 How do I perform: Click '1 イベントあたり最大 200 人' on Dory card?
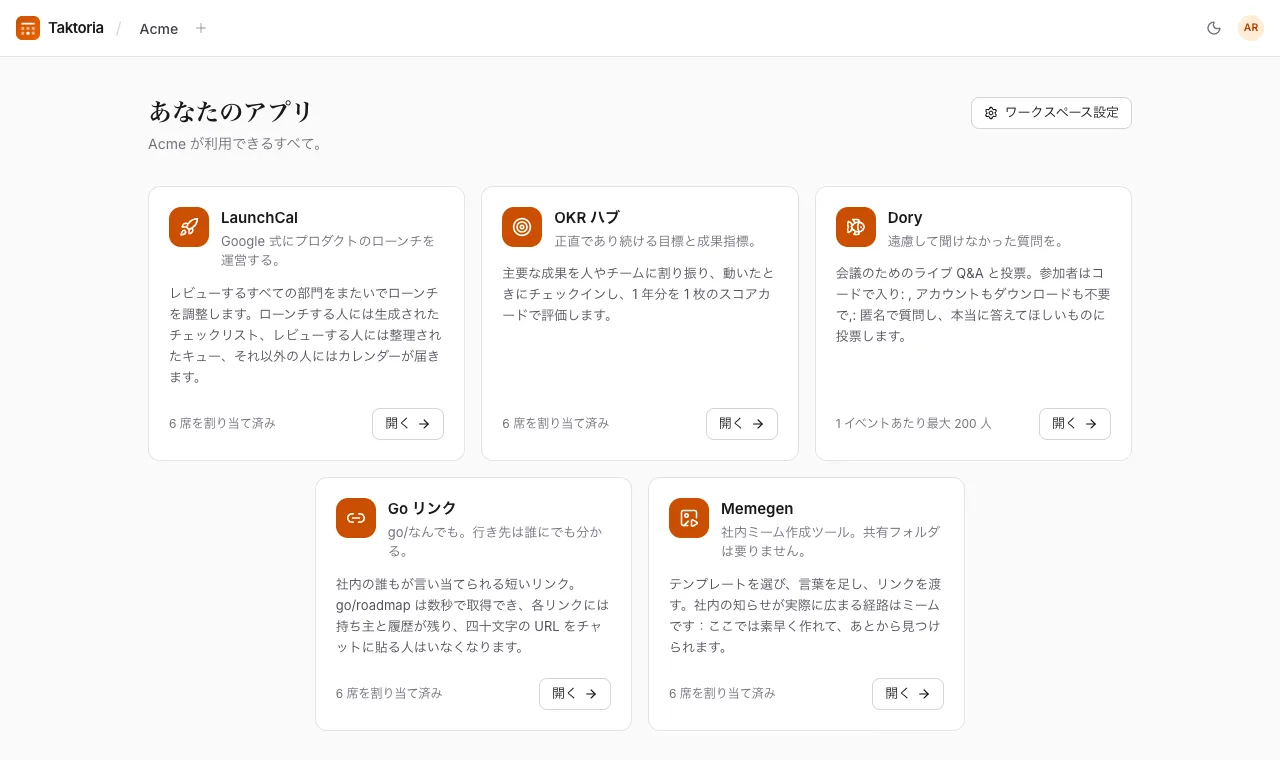(x=914, y=424)
